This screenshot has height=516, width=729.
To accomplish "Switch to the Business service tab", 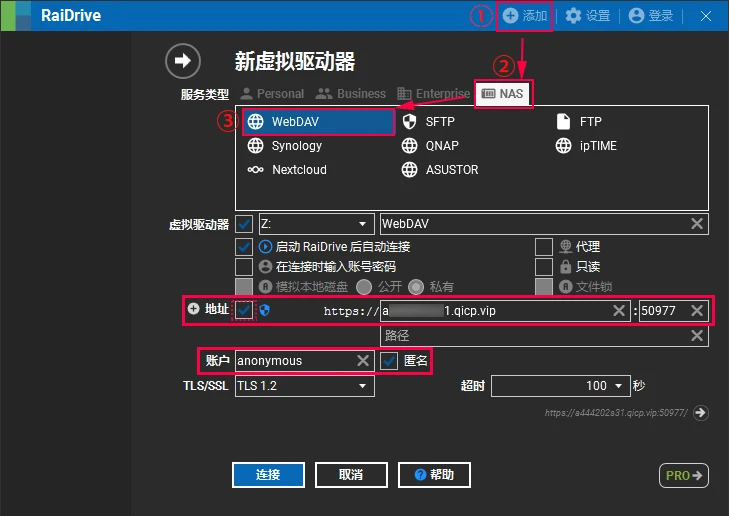I will click(351, 94).
